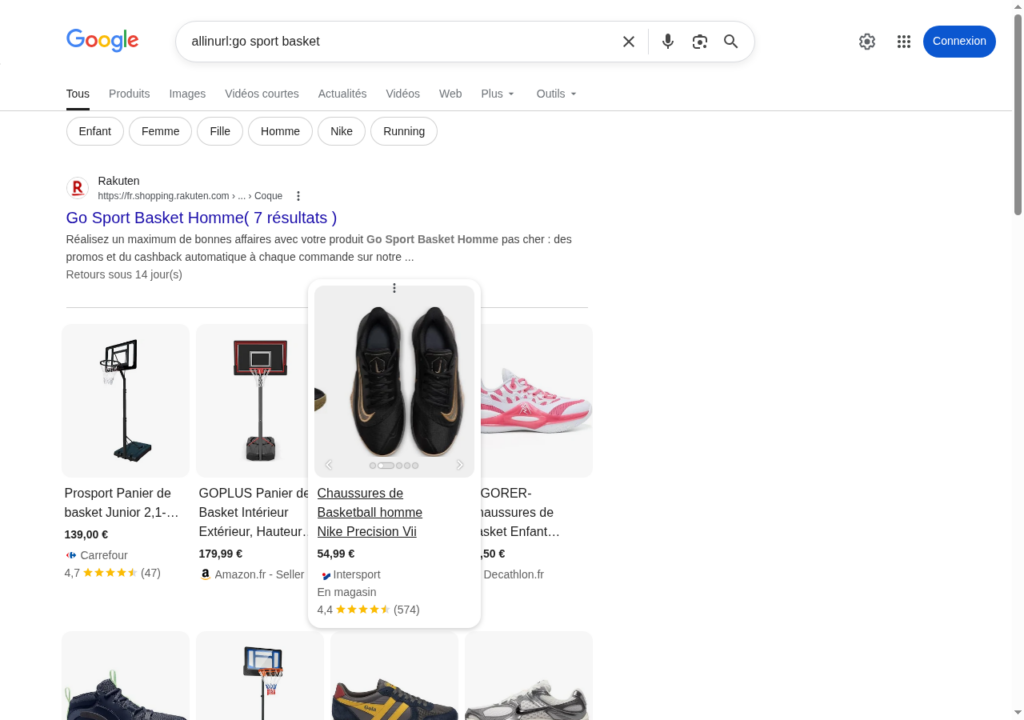Open three-dot menu on Nike shoe card
The image size is (1024, 720).
394,288
